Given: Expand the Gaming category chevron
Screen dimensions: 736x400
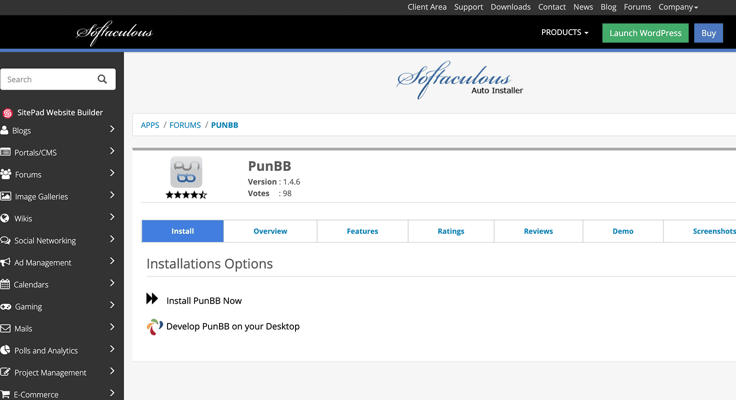Looking at the screenshot, I should (112, 305).
